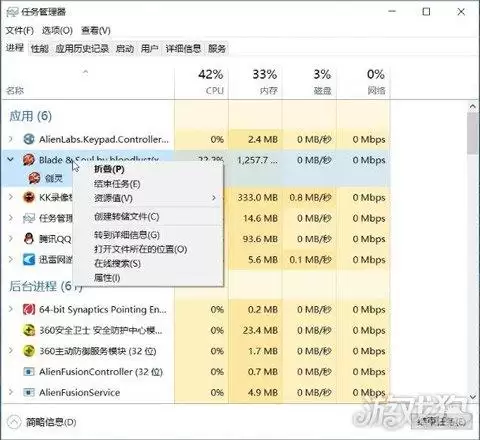Expand the 64-bit Synaptics Pointing row
480x440 pixels.
(11, 310)
